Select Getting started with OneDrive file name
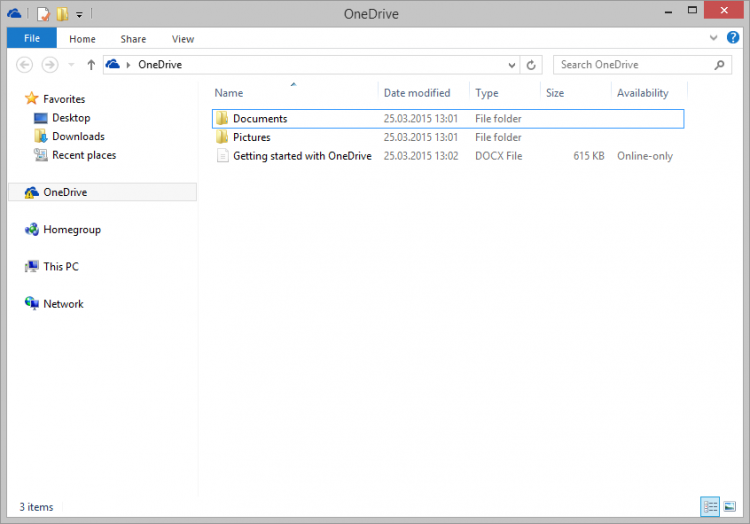Viewport: 750px width, 524px height. pyautogui.click(x=302, y=156)
